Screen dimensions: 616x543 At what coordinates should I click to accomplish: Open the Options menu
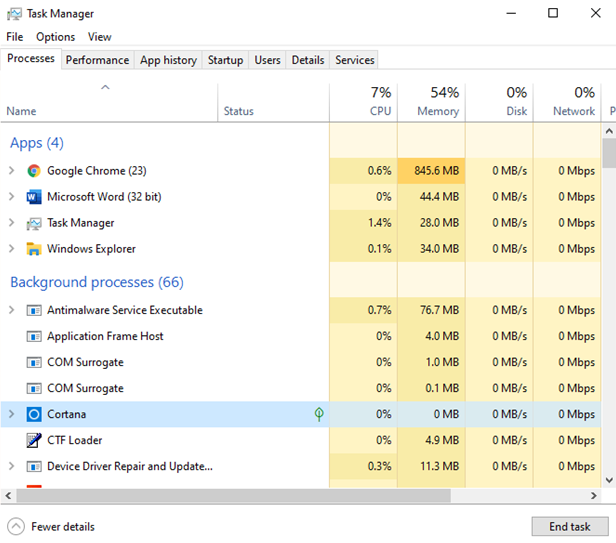coord(55,37)
